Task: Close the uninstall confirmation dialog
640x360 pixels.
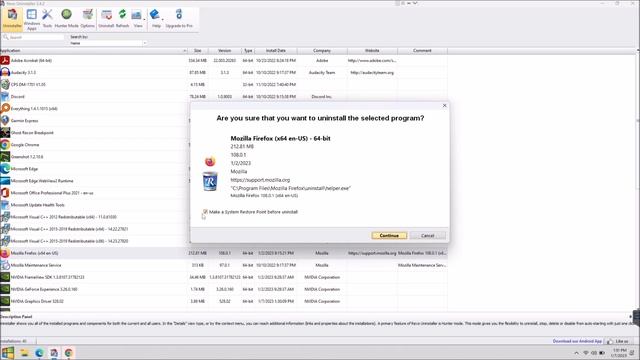Action: [x=444, y=106]
